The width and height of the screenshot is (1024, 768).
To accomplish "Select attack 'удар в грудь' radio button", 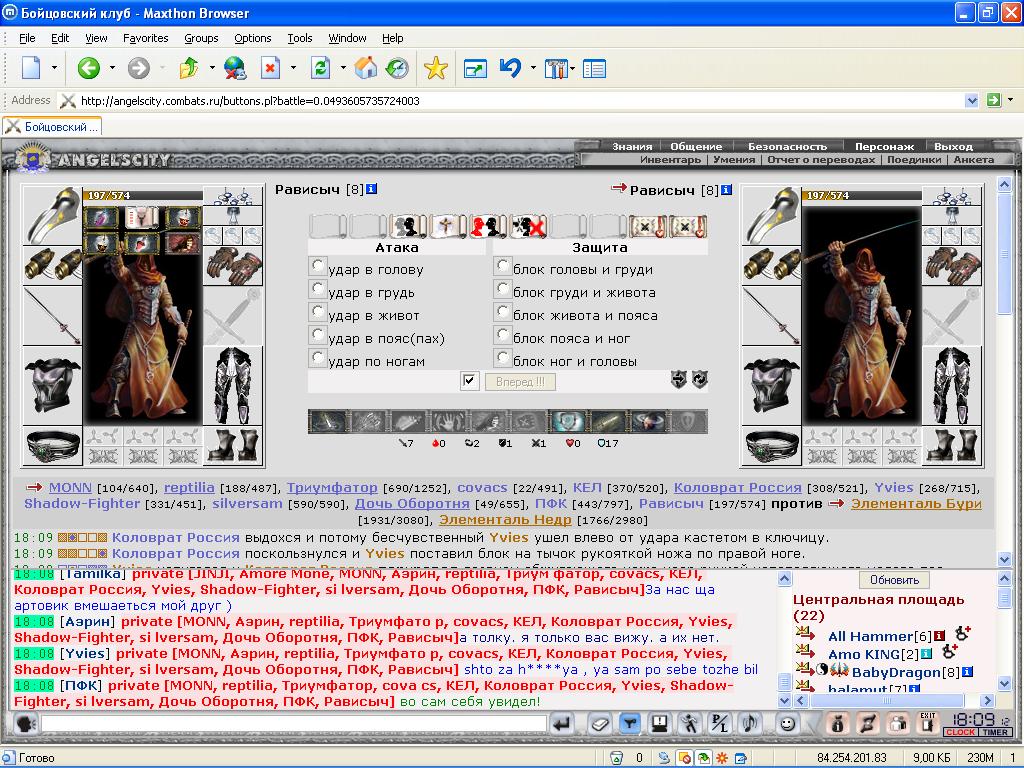I will (317, 289).
